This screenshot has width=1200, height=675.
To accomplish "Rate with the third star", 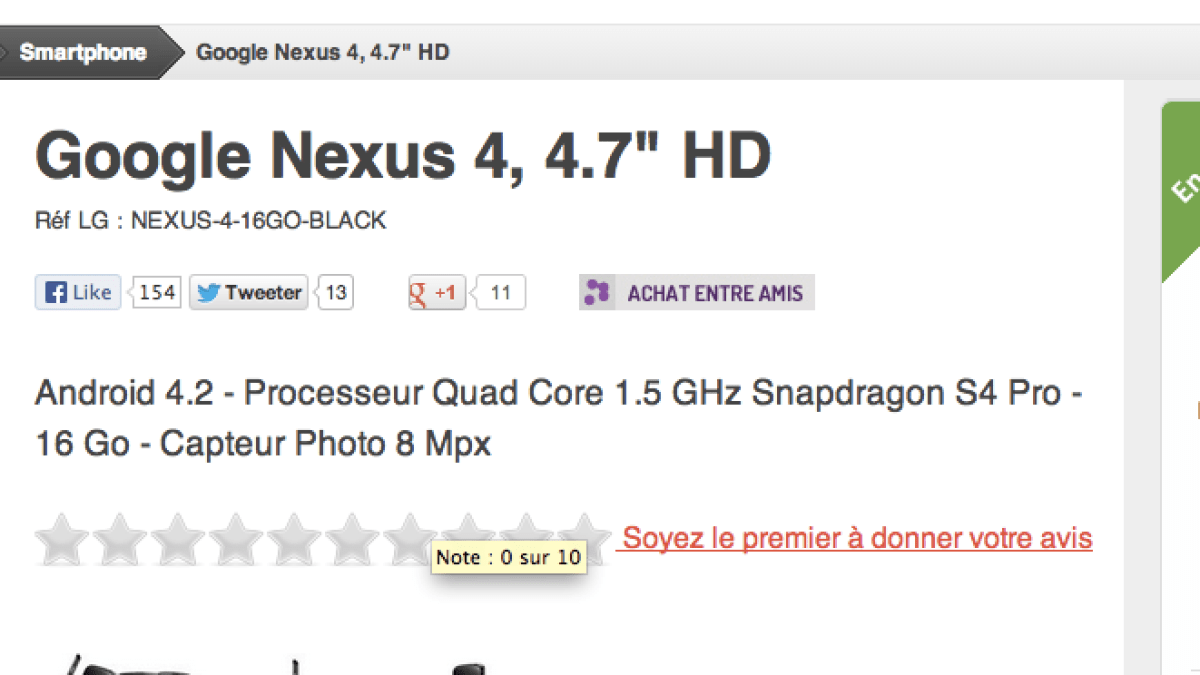I will [x=178, y=539].
